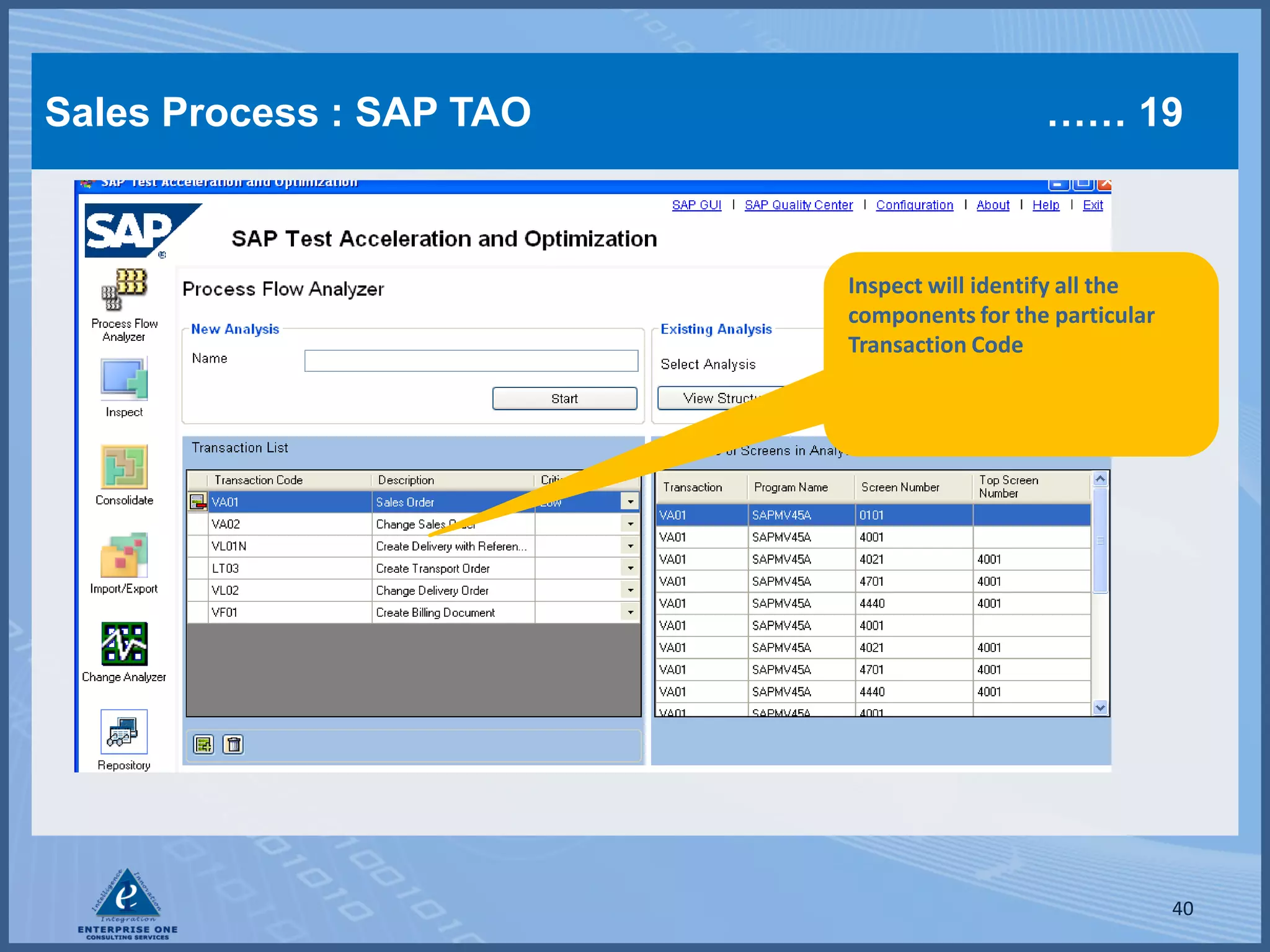
Task: Open the Configuration link
Action: coord(915,205)
